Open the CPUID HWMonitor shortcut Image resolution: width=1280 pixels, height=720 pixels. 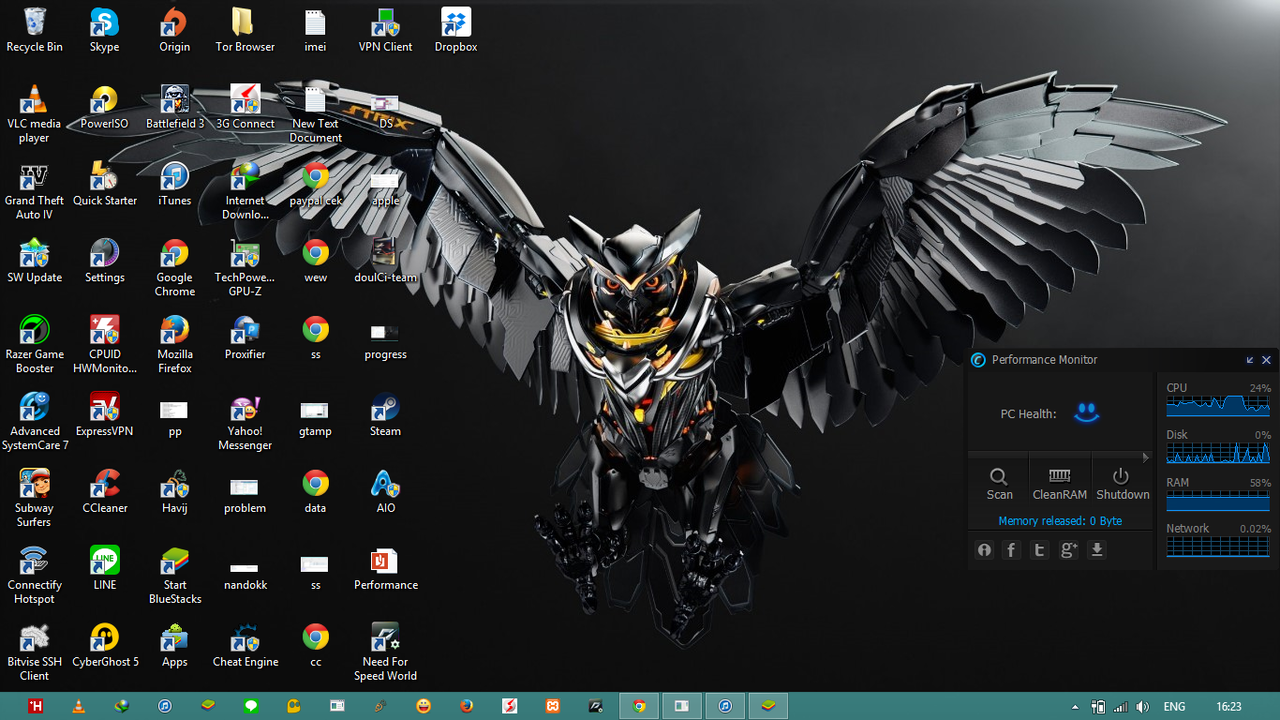click(104, 345)
